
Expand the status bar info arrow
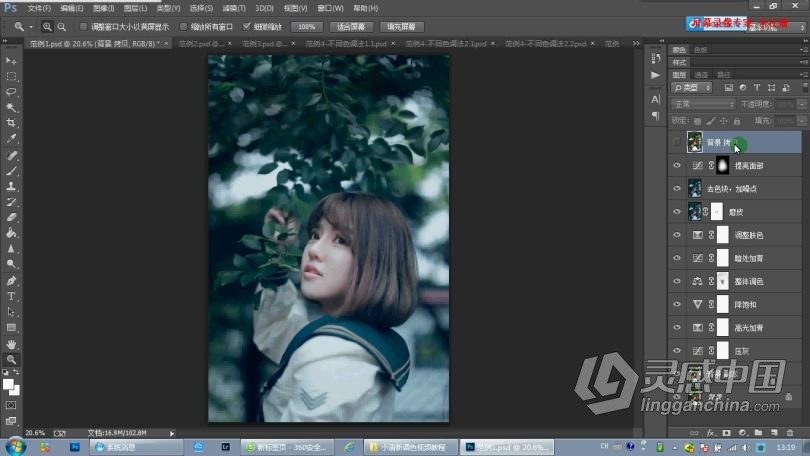(172, 433)
